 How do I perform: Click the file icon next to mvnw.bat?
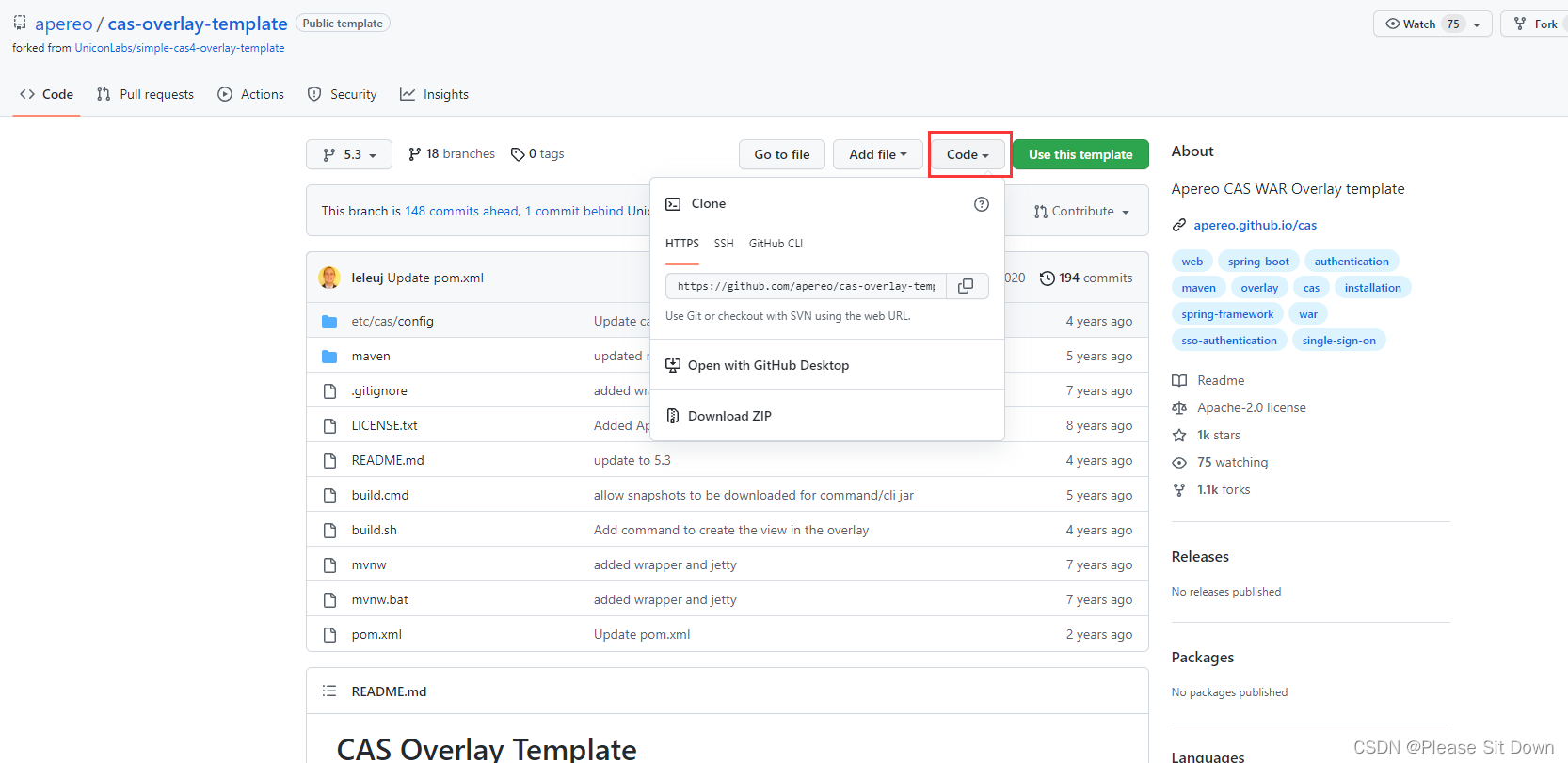pos(329,600)
